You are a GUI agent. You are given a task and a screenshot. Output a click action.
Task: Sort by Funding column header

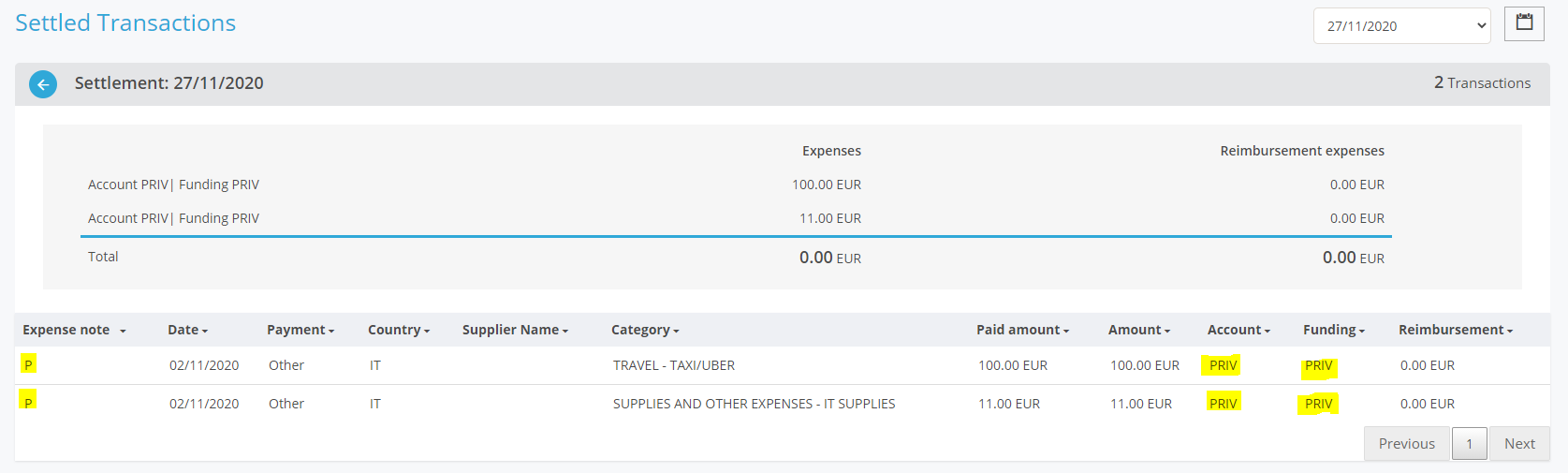(x=1333, y=330)
